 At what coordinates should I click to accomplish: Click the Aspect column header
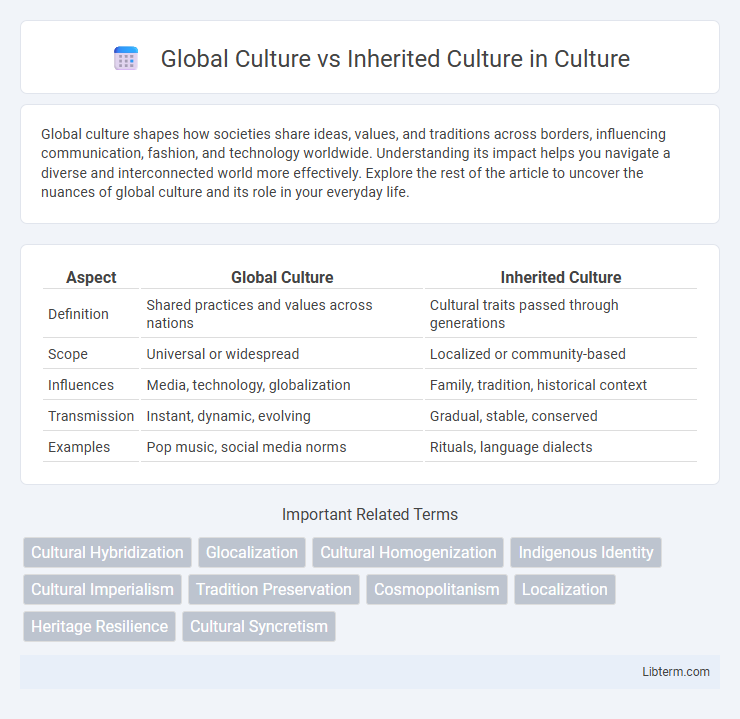[91, 277]
